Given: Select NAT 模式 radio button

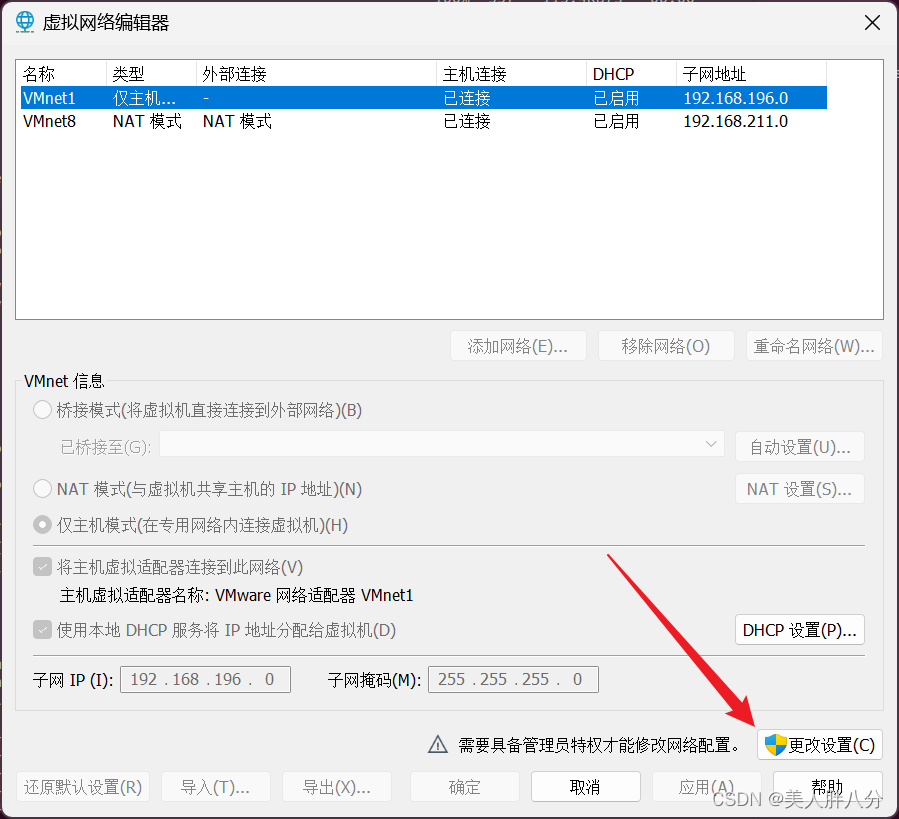Looking at the screenshot, I should pyautogui.click(x=42, y=489).
